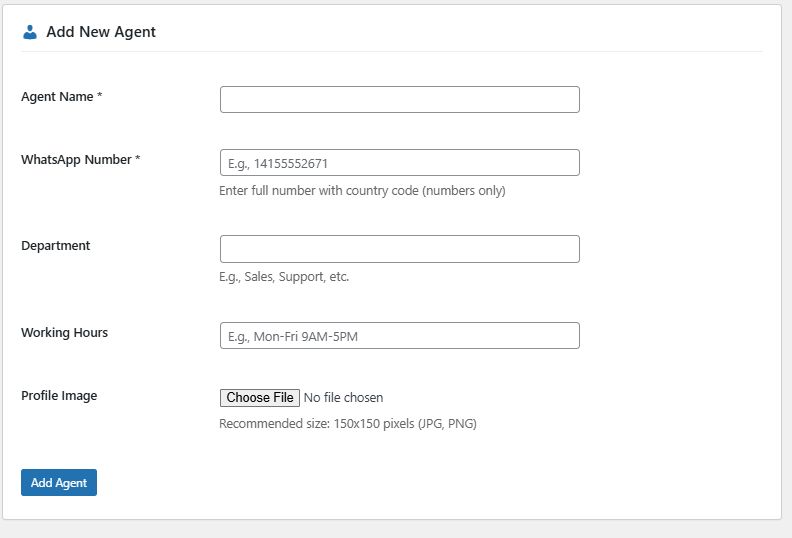Click the Agent Name label

(57, 97)
